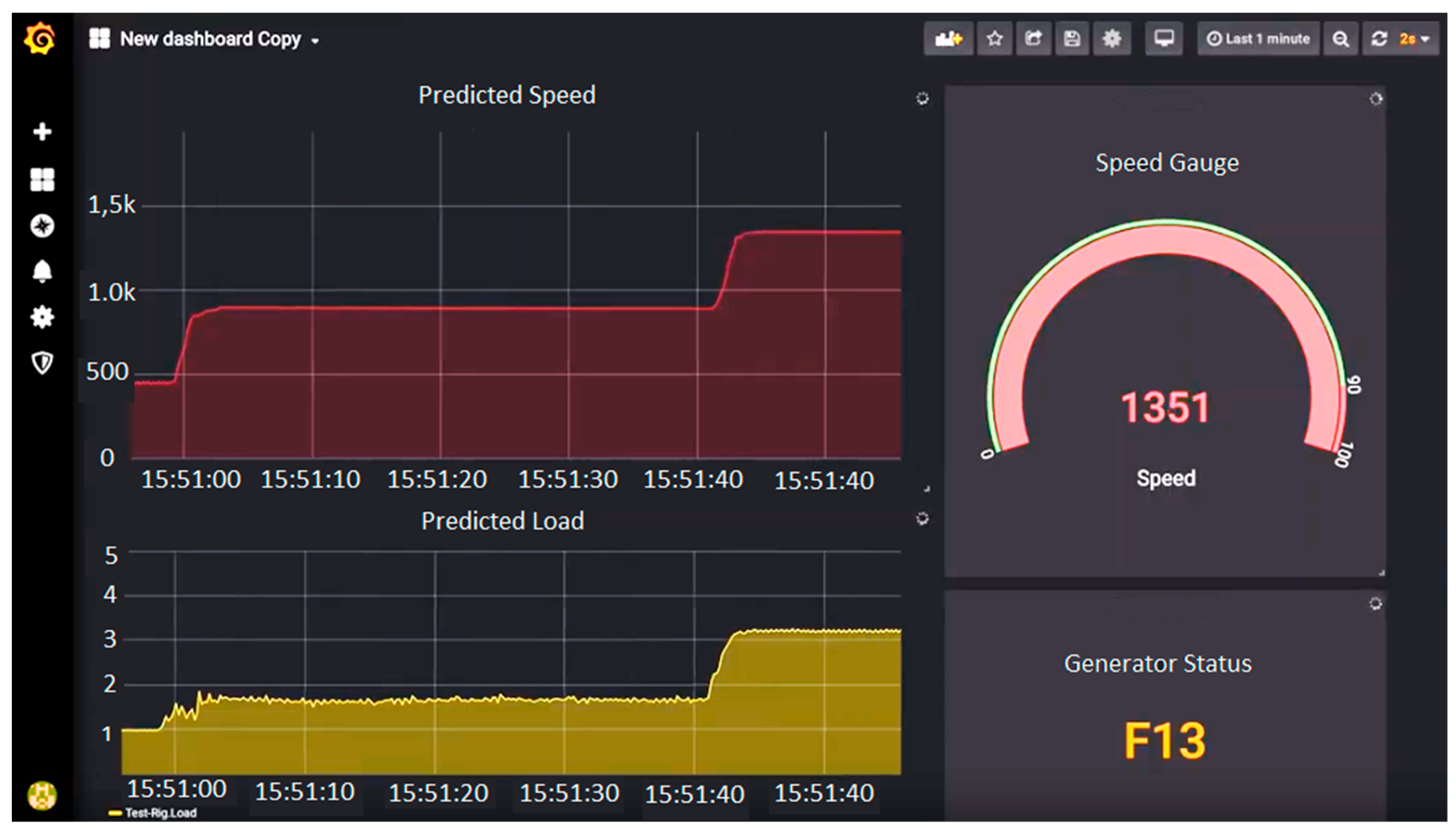The image size is (1456, 832).
Task: Click the refresh dashboard icon
Action: (1379, 39)
